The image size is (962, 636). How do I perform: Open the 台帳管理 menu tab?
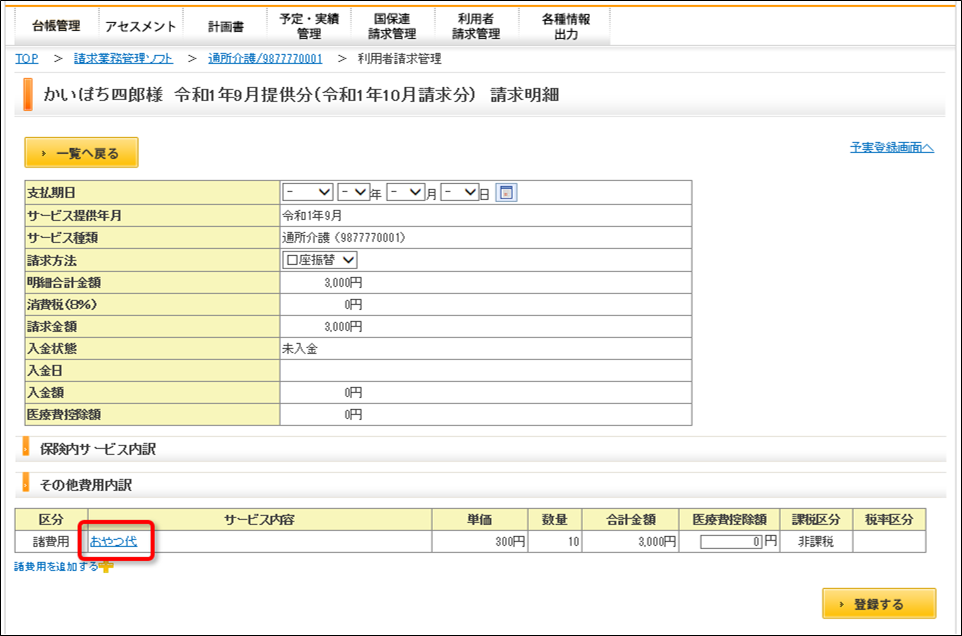[56, 26]
